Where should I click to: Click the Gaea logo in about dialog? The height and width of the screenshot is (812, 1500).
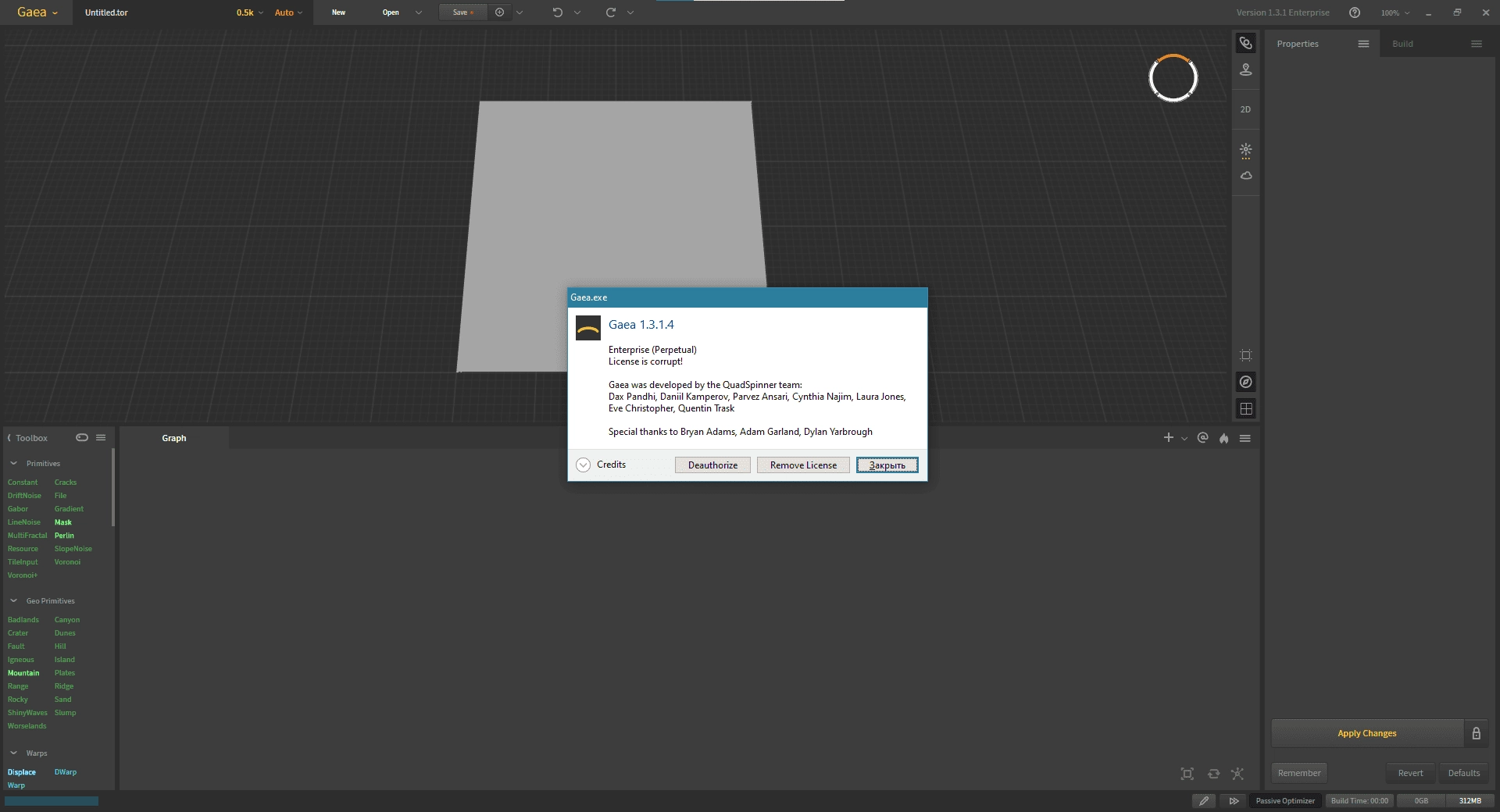point(588,328)
